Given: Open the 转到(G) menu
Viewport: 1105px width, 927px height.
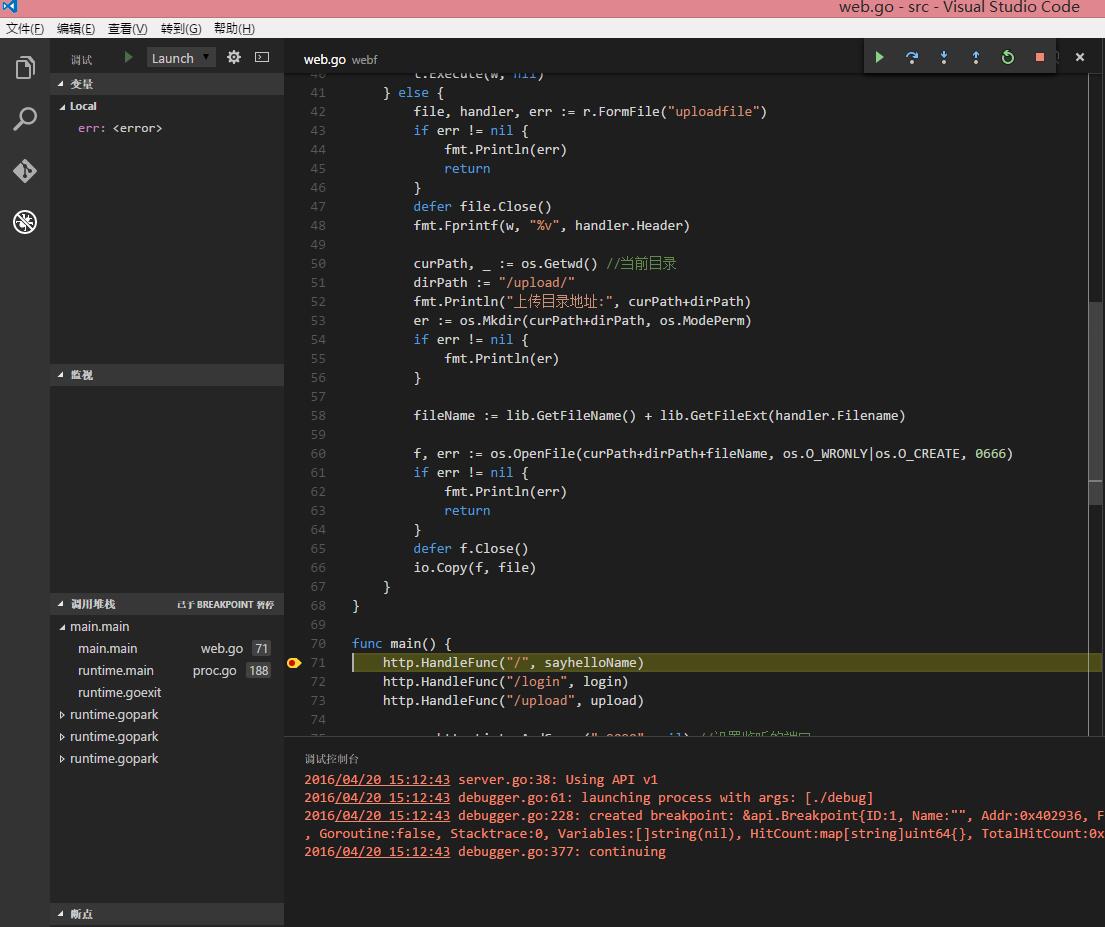Looking at the screenshot, I should pyautogui.click(x=181, y=29).
